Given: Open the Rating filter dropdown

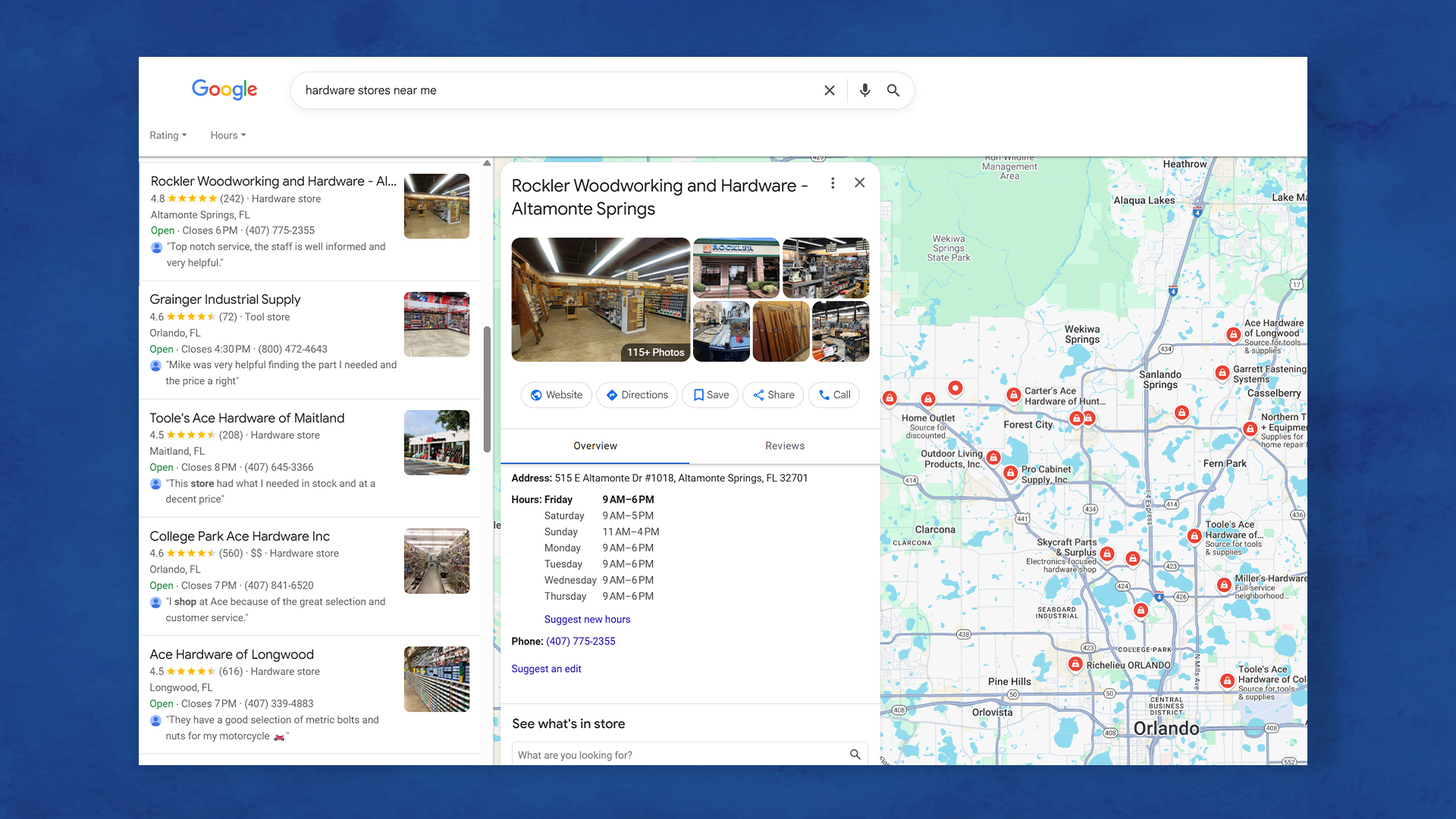Looking at the screenshot, I should coord(168,135).
